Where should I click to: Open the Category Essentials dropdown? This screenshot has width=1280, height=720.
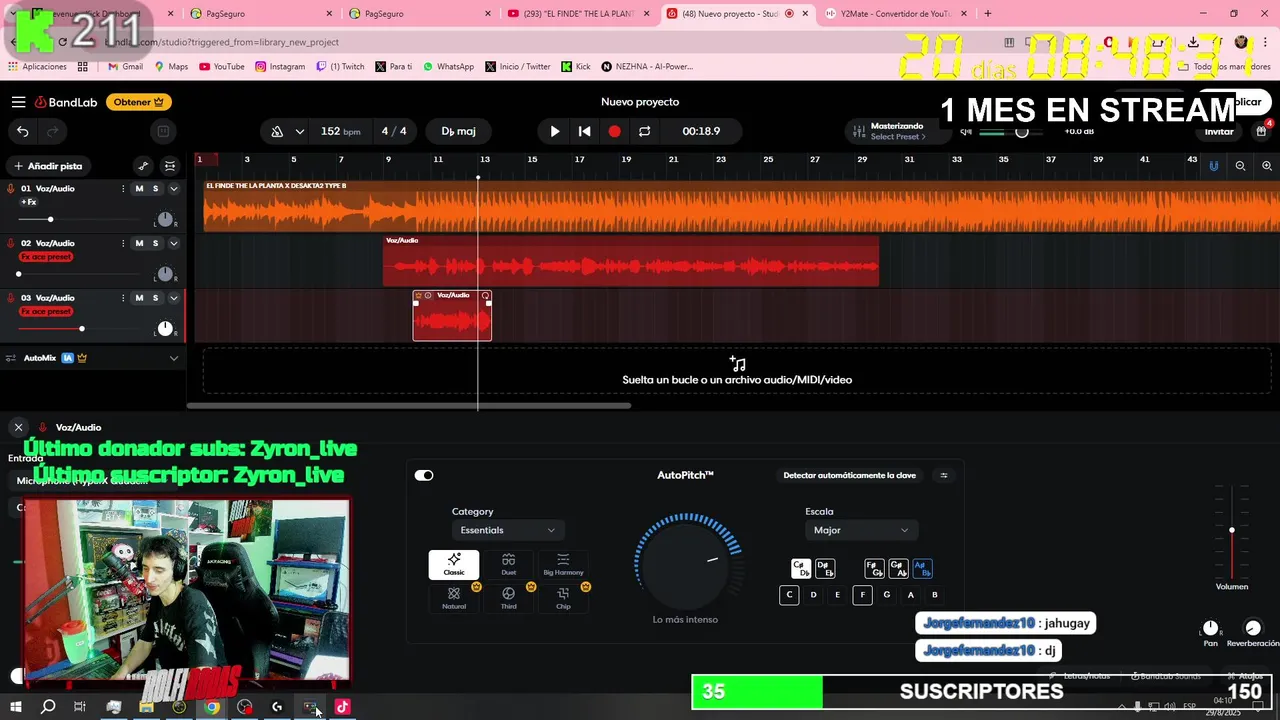508,530
